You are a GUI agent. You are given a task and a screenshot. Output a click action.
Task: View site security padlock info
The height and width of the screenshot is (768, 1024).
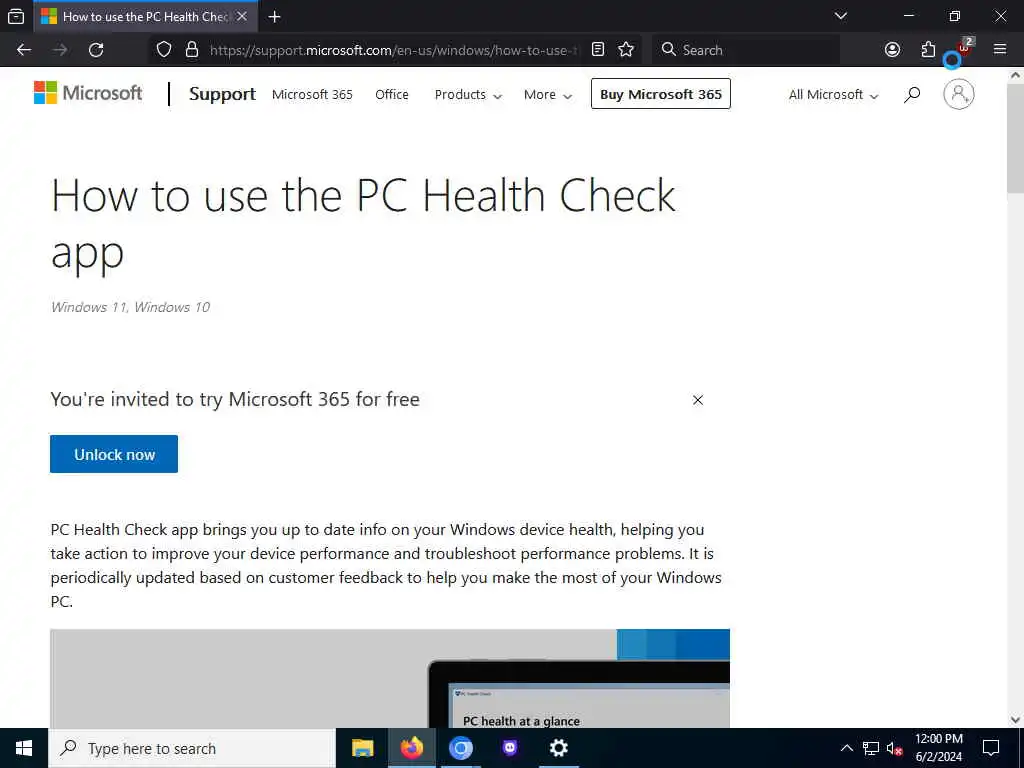point(192,50)
